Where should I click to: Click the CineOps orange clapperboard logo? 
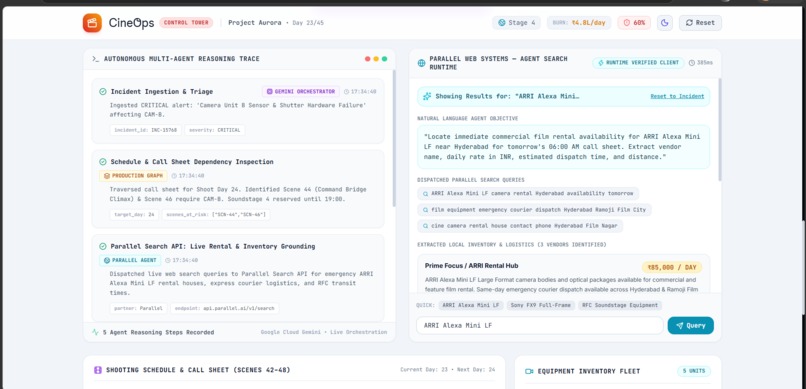click(92, 23)
